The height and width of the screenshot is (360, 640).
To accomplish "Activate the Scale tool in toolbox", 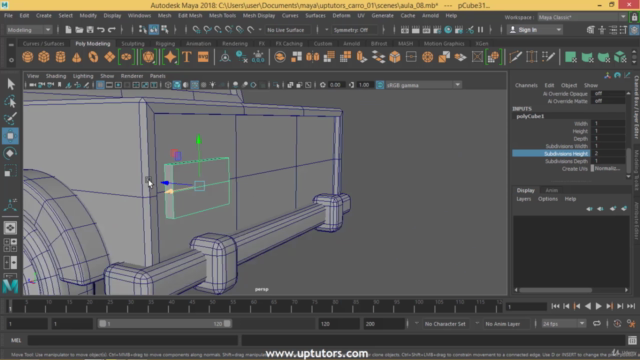I will tap(10, 171).
